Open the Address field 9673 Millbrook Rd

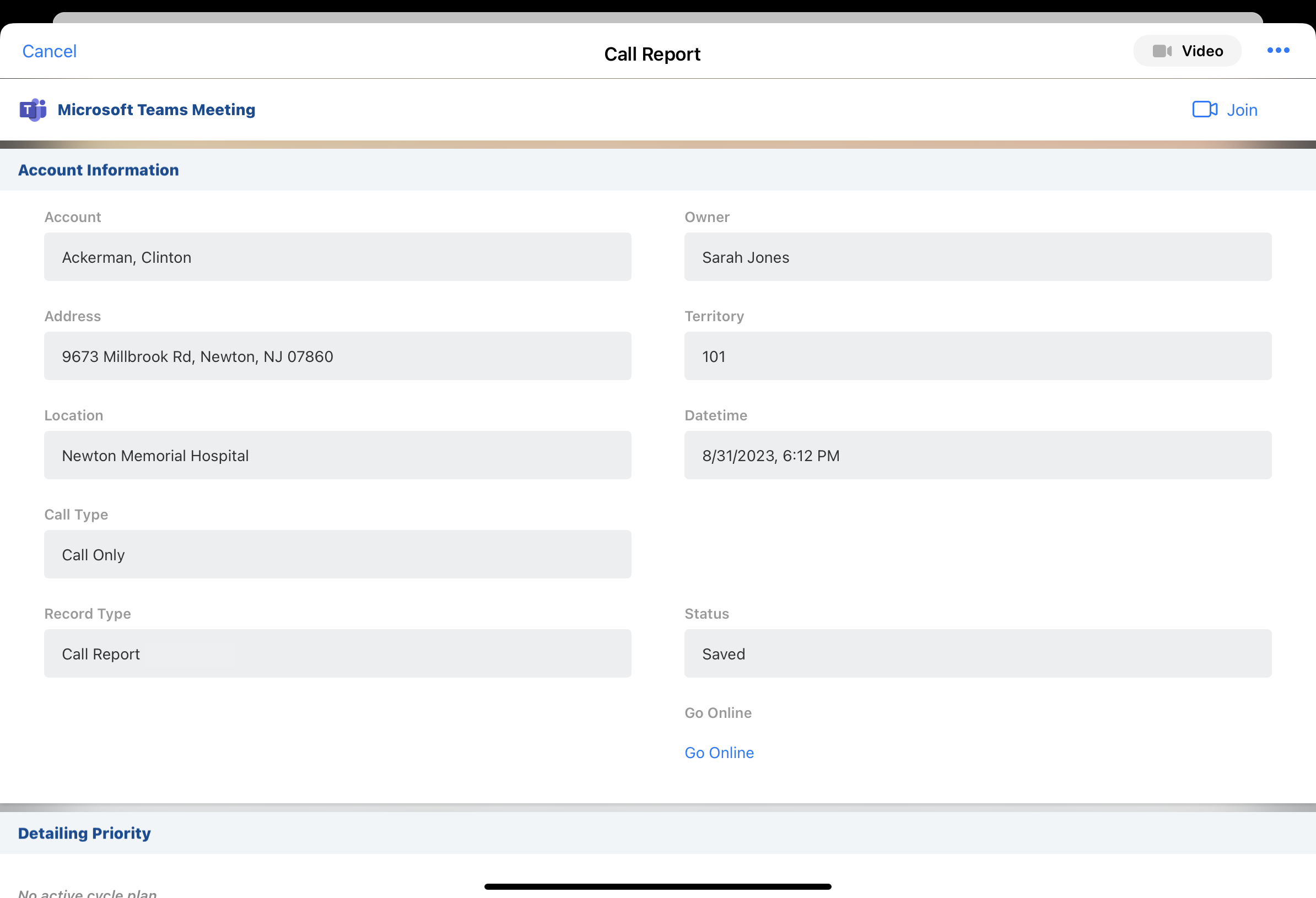[337, 356]
